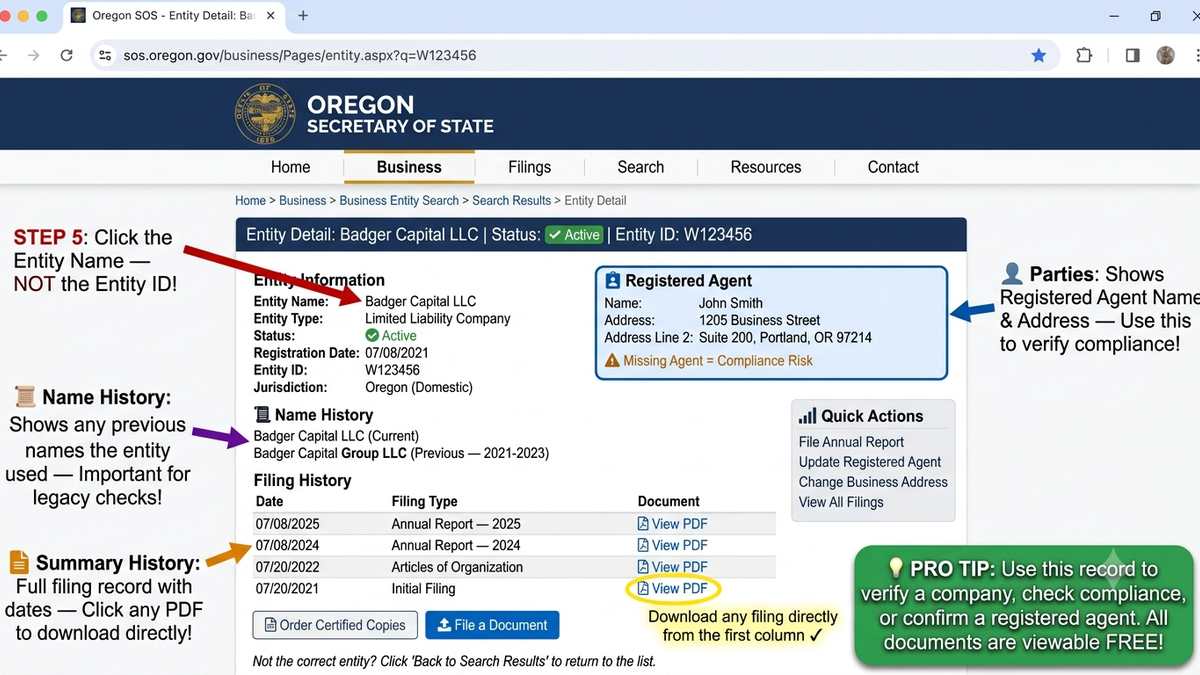Click the 07/08/2025 filing date
Image resolution: width=1200 pixels, height=675 pixels.
(288, 524)
